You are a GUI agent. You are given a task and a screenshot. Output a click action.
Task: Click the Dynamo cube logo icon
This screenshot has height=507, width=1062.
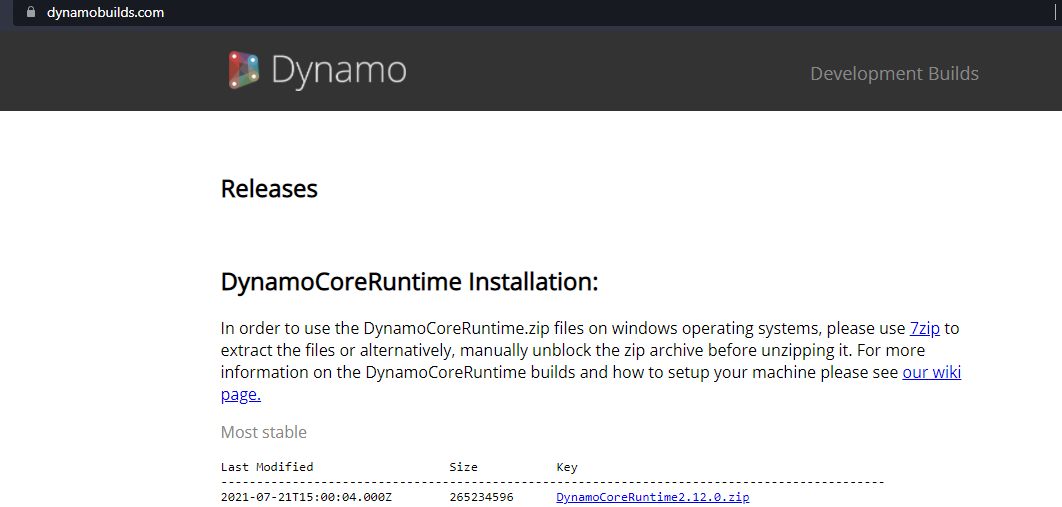point(244,70)
